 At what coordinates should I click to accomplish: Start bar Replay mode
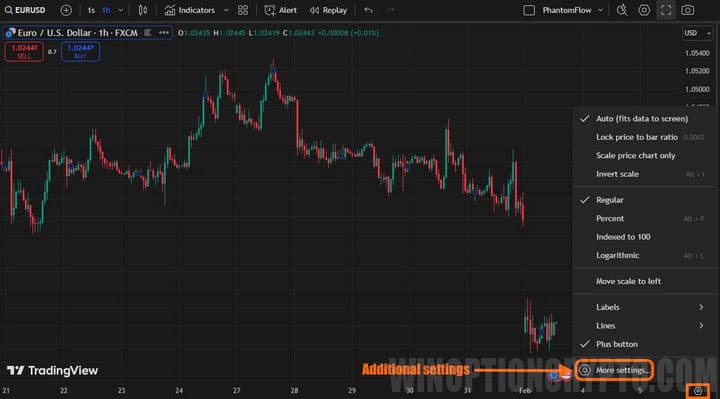(x=328, y=10)
